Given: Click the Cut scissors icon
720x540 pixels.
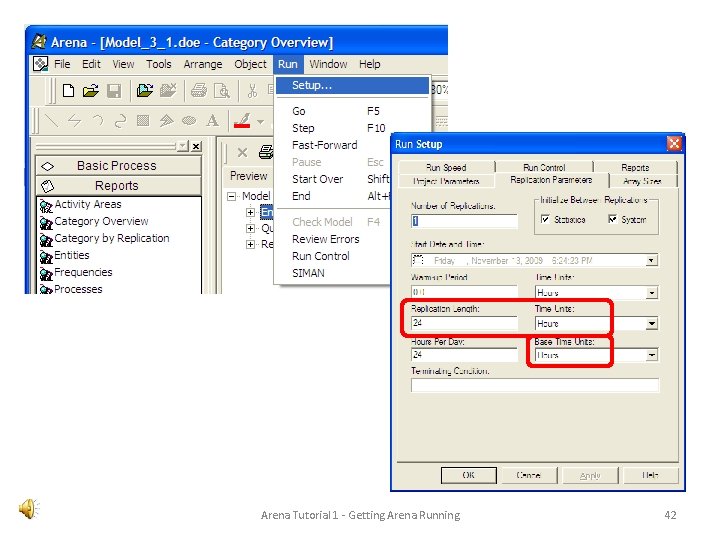Looking at the screenshot, I should pos(252,90).
